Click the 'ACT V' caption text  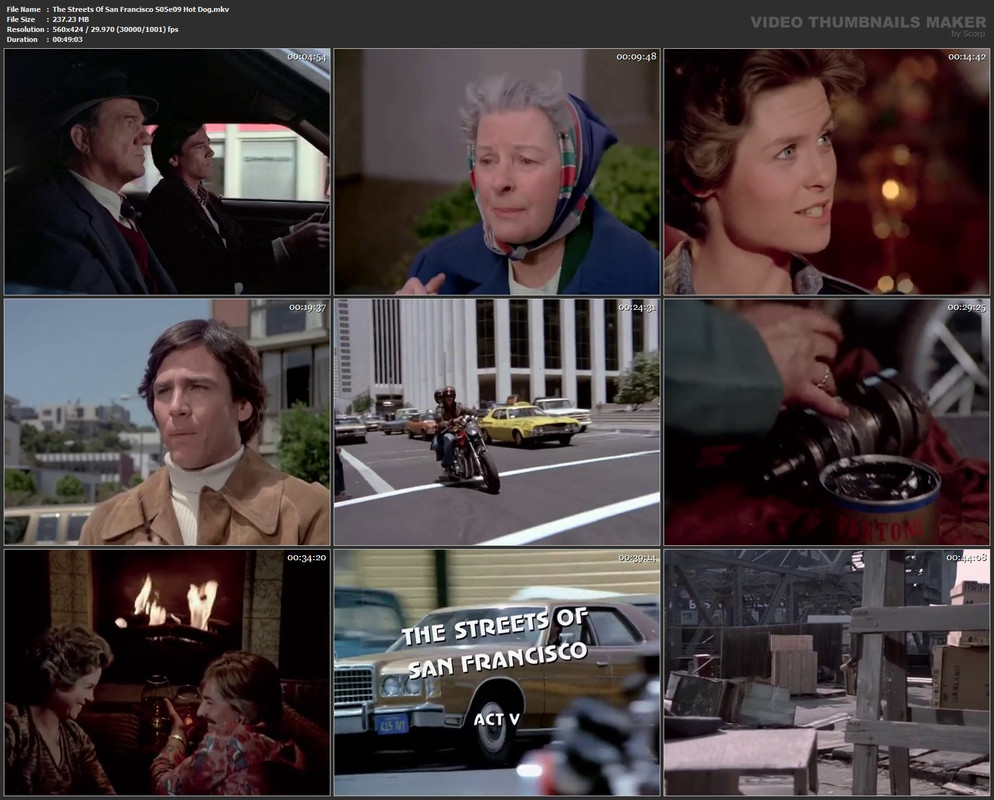[496, 719]
